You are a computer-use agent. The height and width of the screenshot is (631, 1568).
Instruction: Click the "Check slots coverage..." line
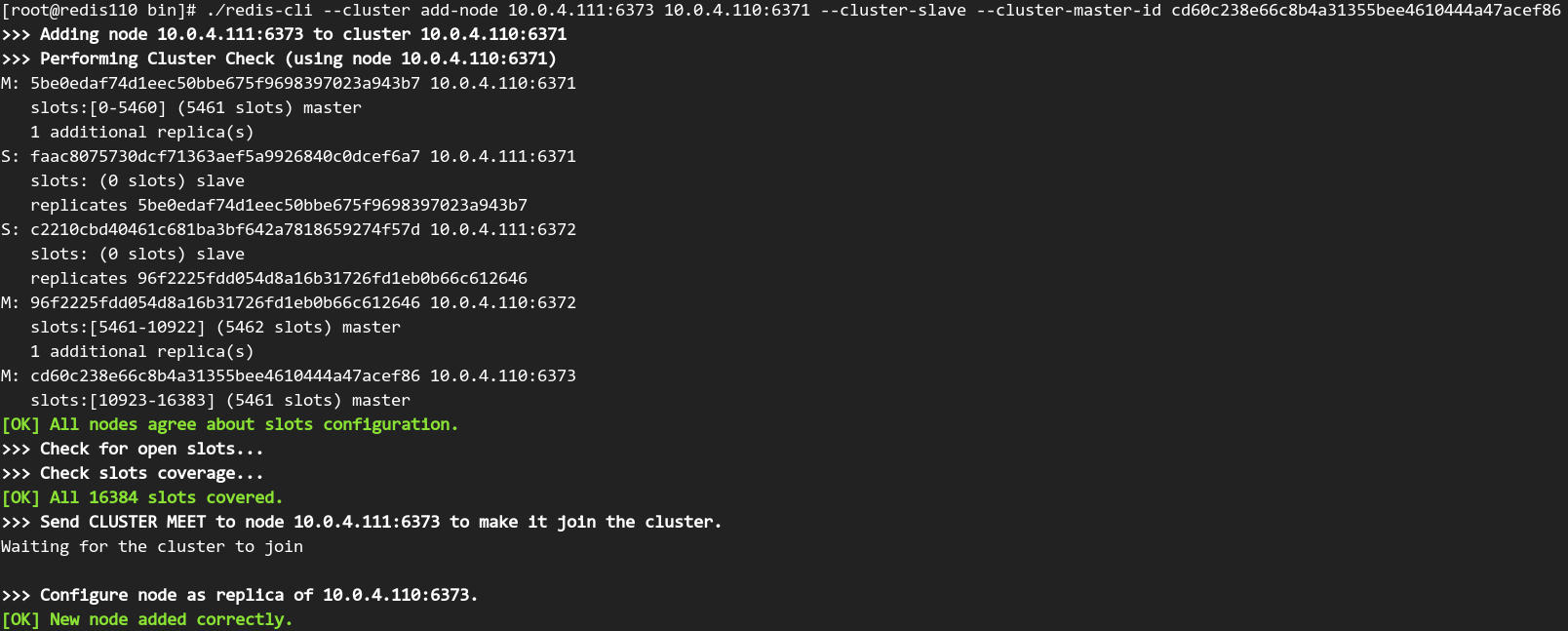click(151, 473)
